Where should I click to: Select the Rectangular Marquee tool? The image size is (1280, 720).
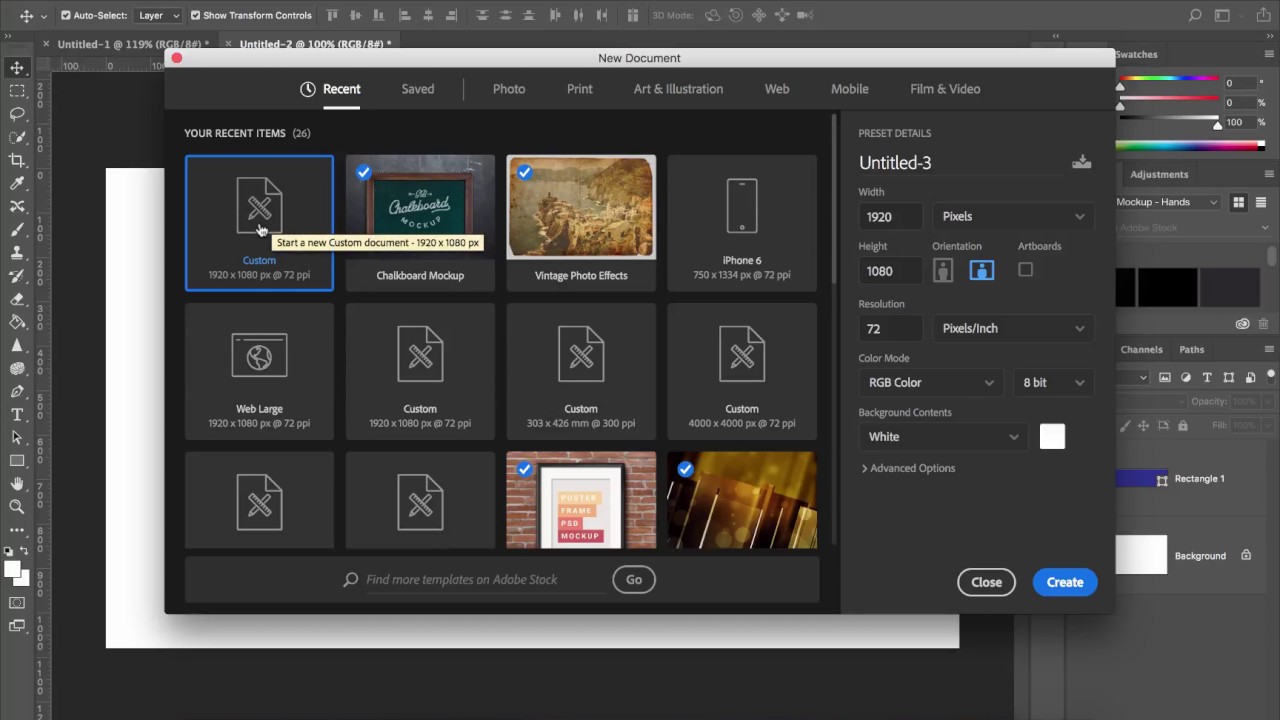(x=17, y=91)
